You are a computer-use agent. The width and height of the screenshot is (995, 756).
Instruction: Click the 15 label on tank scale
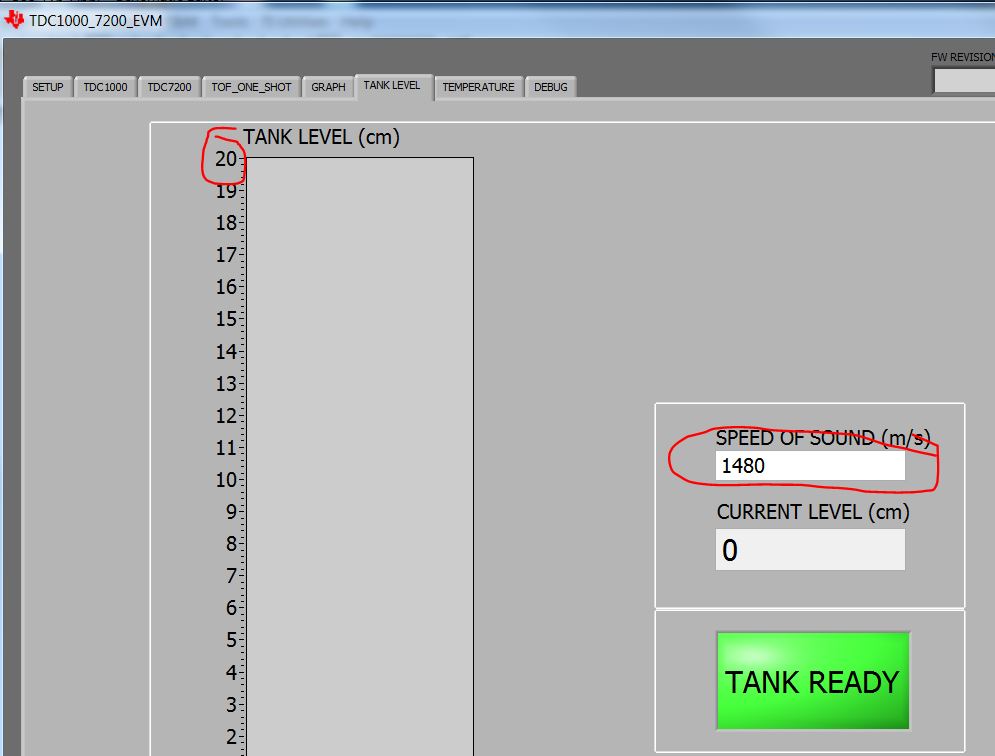pos(226,319)
